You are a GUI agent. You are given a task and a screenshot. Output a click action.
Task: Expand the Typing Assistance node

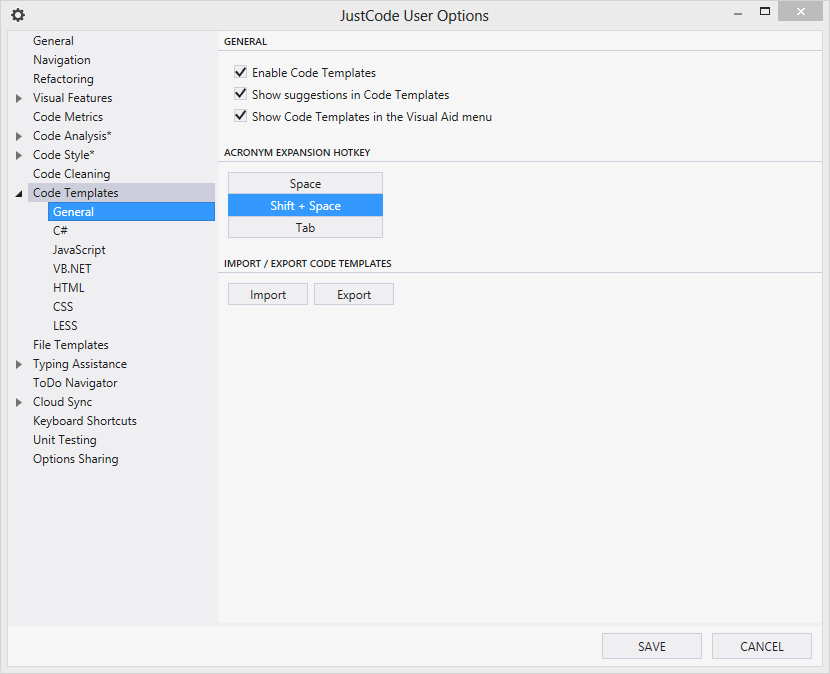pos(19,364)
